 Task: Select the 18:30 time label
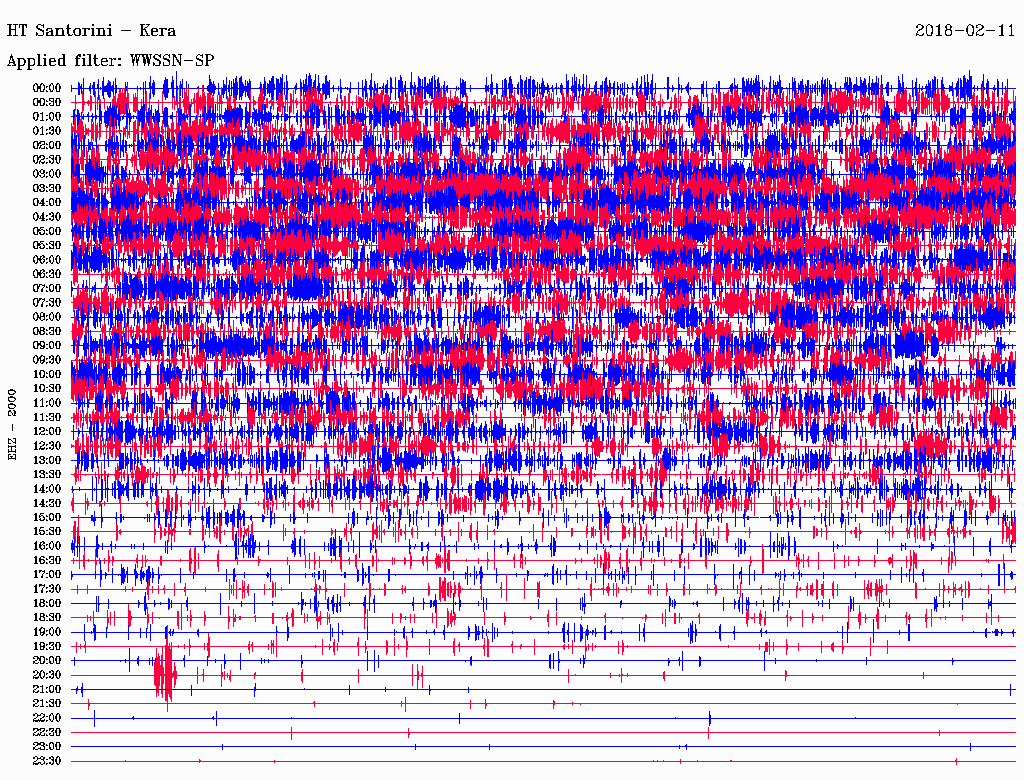click(46, 618)
